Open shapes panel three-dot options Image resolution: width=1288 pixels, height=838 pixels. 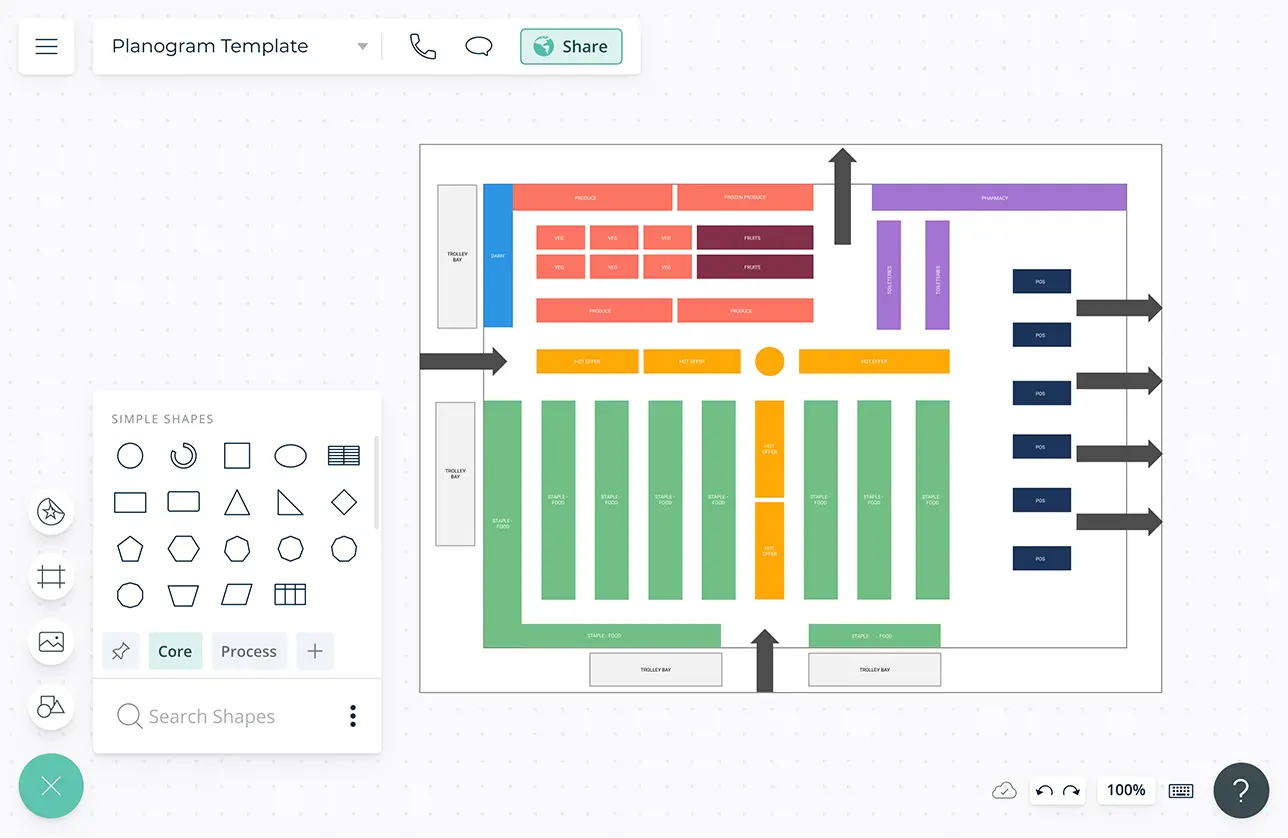tap(353, 716)
